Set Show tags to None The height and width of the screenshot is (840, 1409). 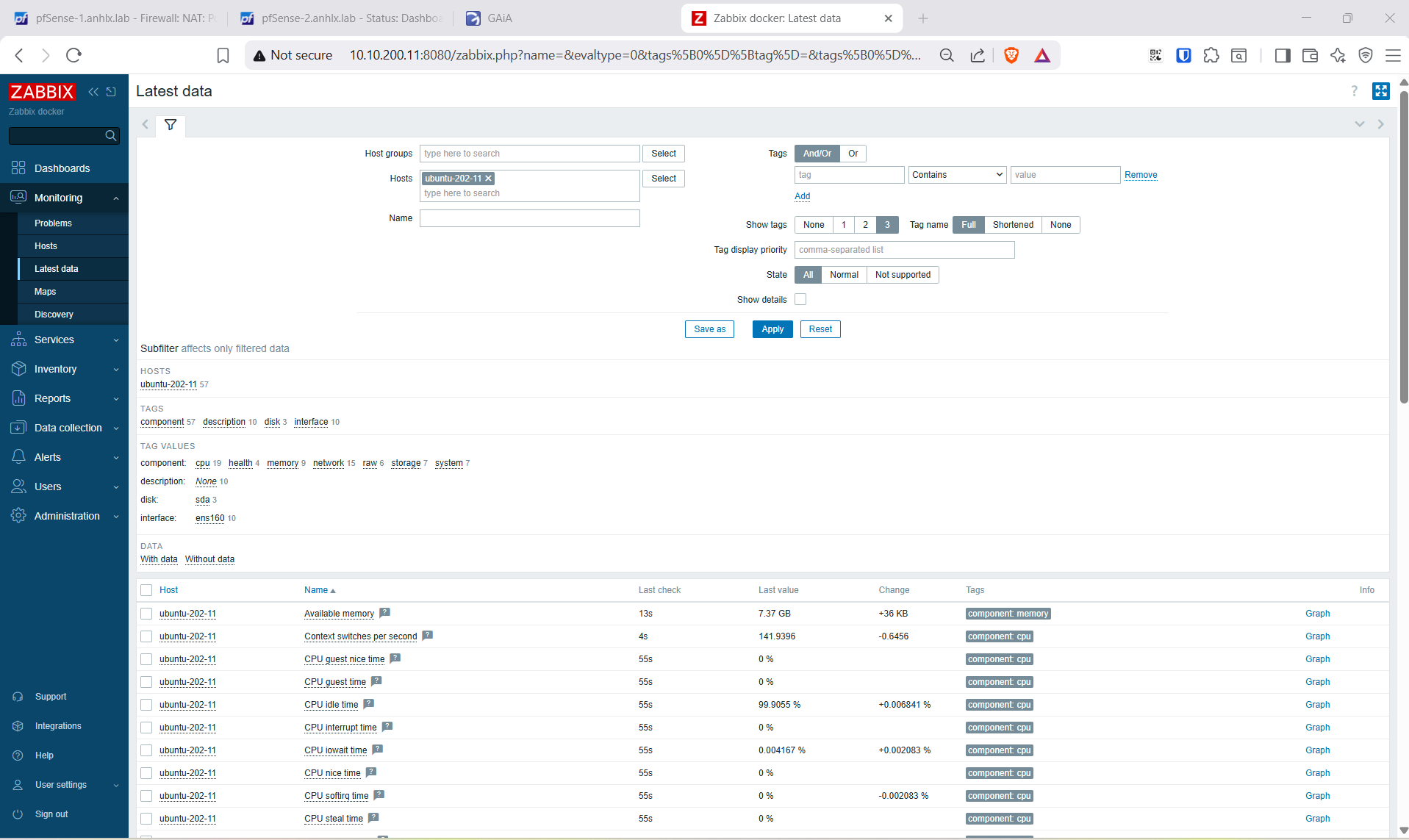click(x=814, y=225)
